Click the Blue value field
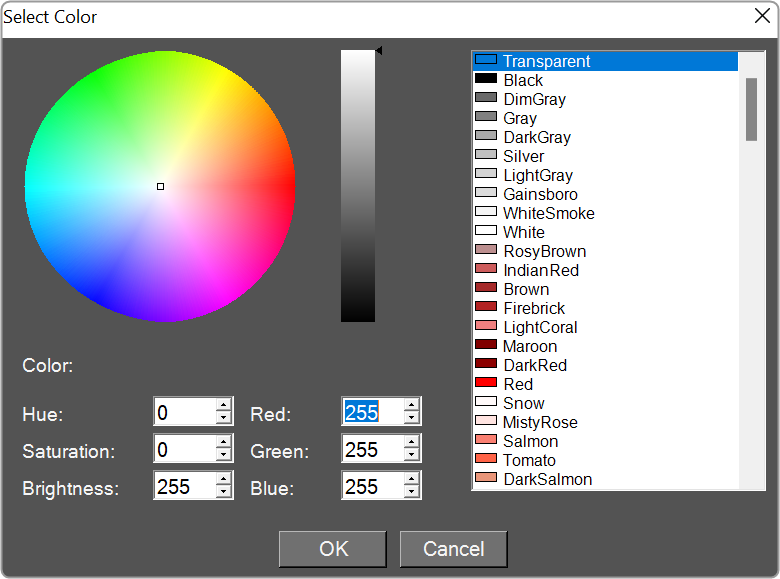The width and height of the screenshot is (780, 579). pos(373,485)
